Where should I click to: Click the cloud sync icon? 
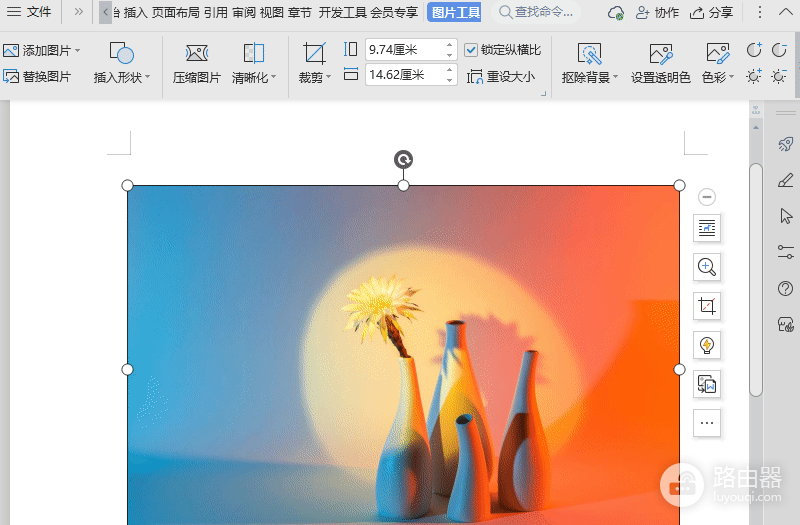tap(616, 13)
